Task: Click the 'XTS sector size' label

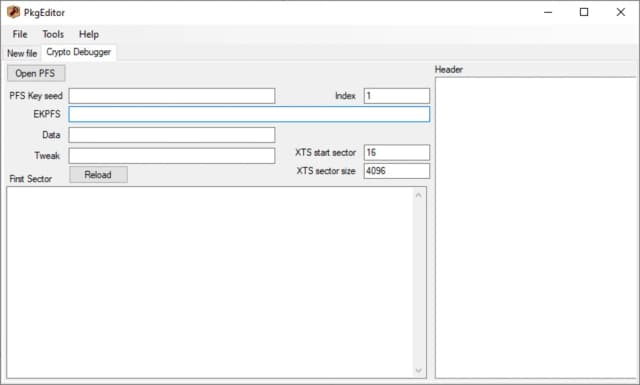Action: click(326, 171)
